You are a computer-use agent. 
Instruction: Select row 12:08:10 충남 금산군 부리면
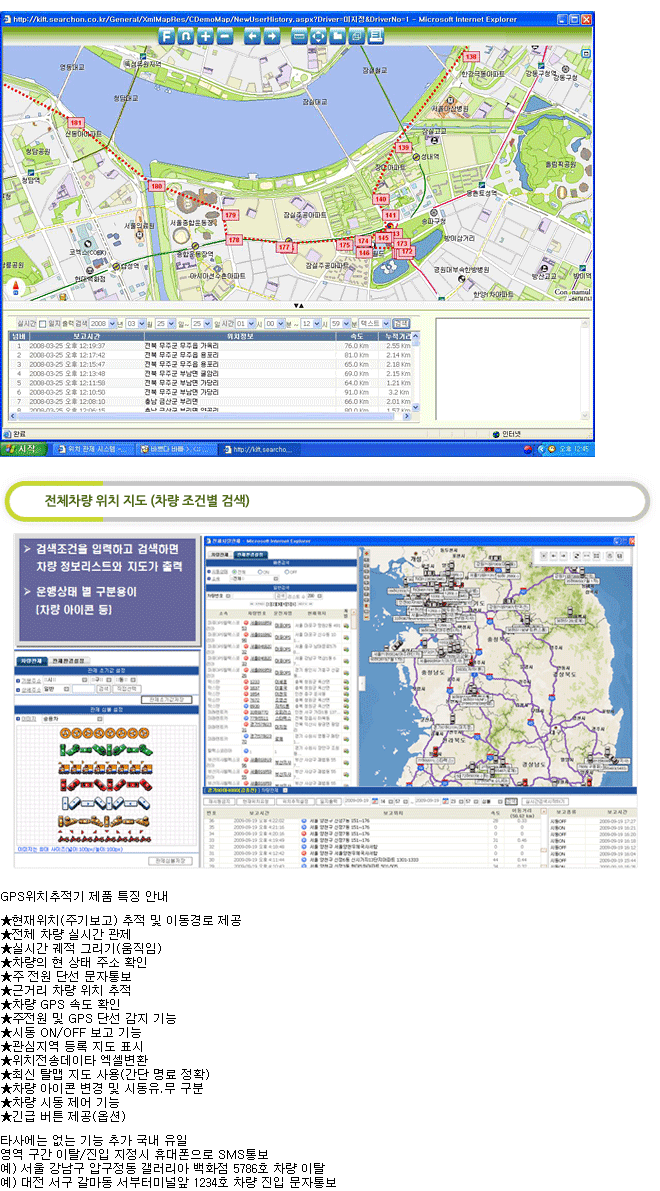click(x=210, y=401)
